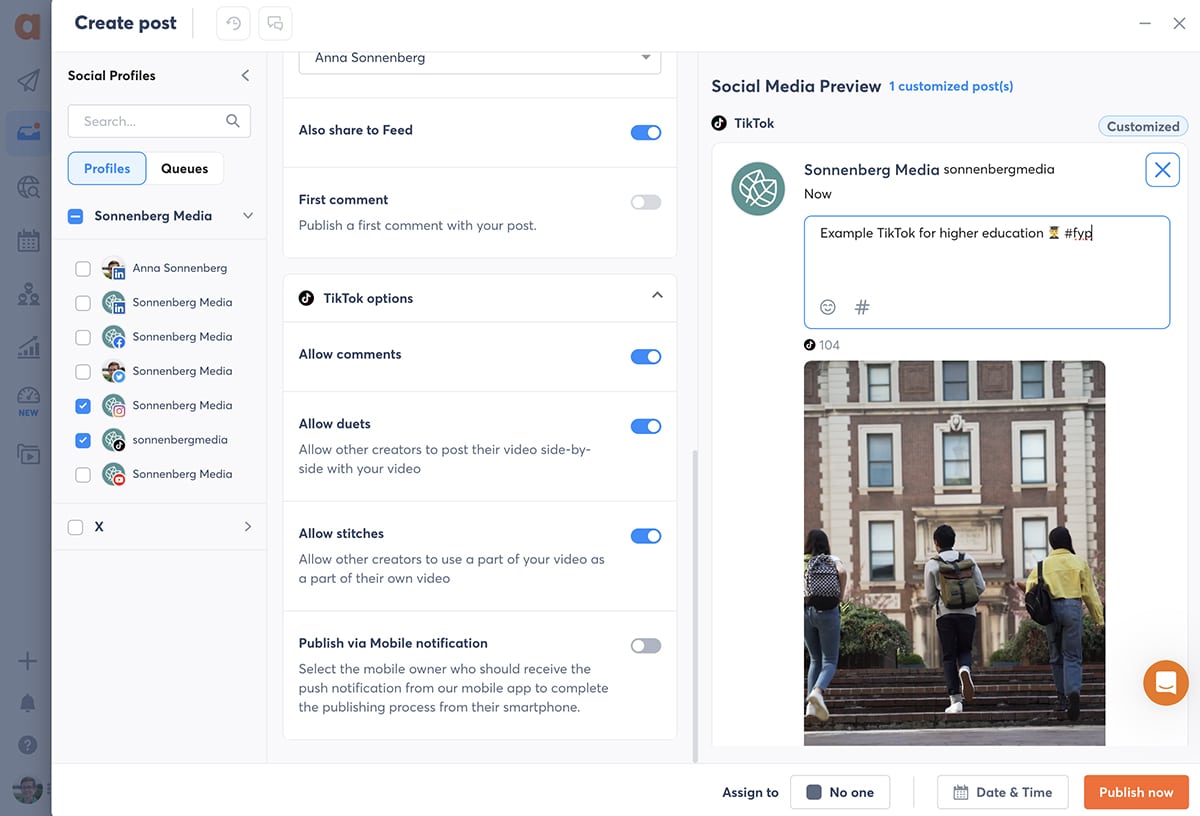Open the Assign to No one dropdown

840,792
